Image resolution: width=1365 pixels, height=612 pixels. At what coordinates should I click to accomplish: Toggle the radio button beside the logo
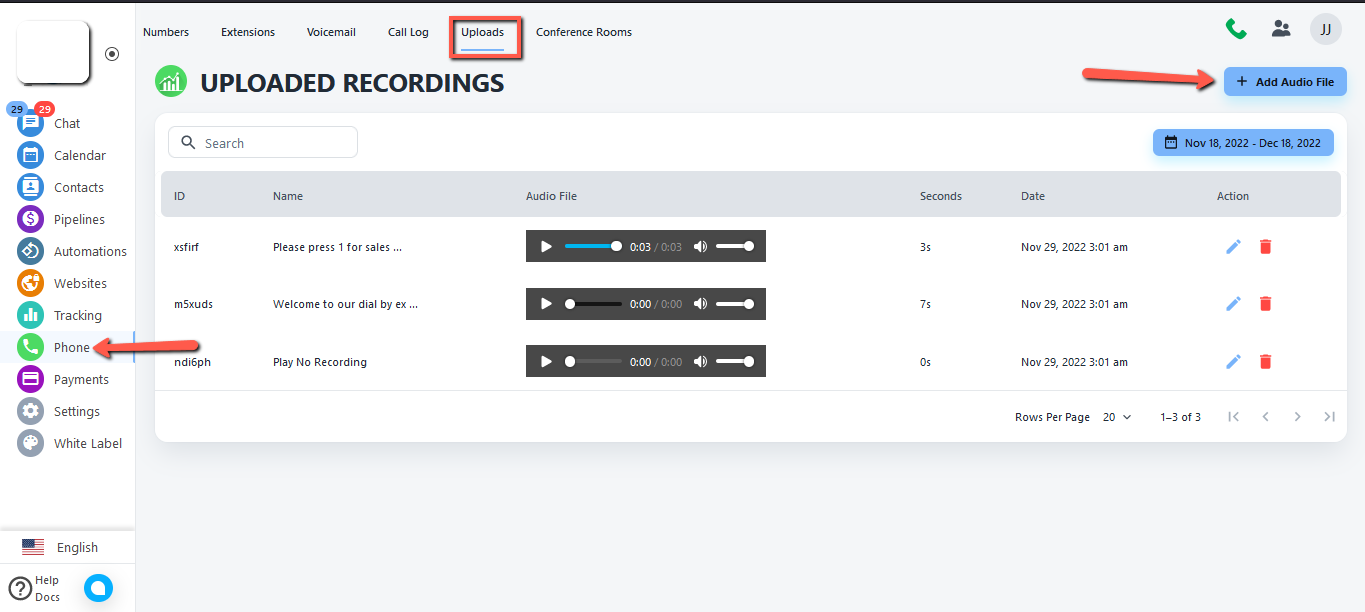(112, 54)
